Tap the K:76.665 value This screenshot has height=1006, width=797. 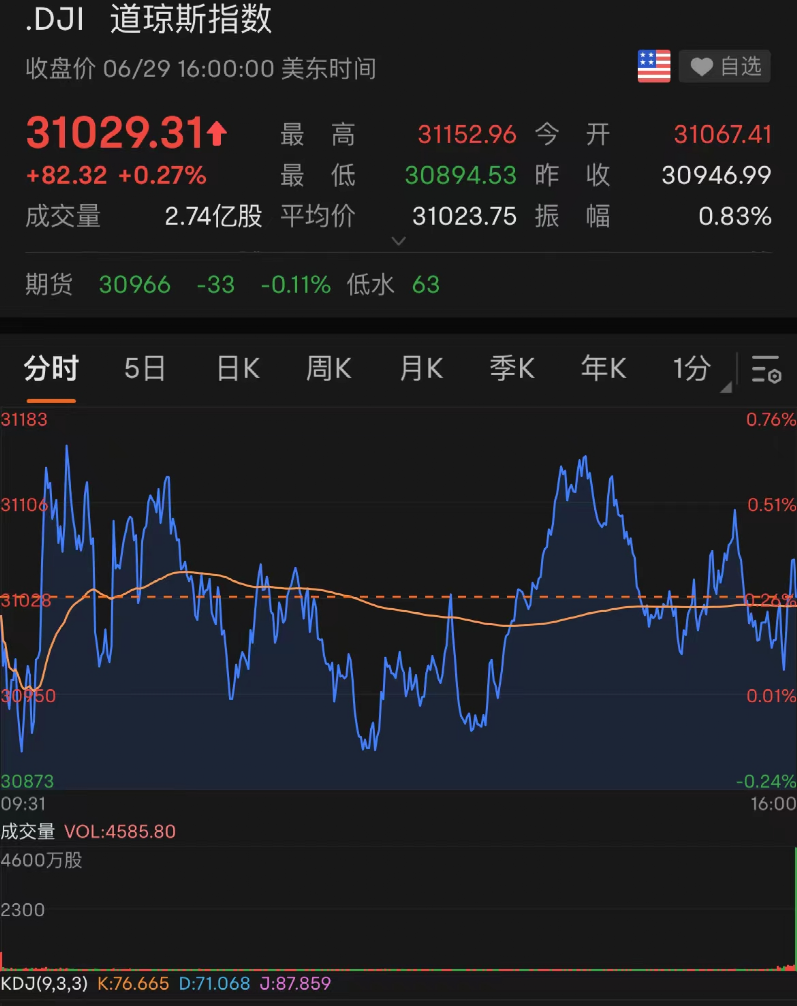pyautogui.click(x=133, y=984)
